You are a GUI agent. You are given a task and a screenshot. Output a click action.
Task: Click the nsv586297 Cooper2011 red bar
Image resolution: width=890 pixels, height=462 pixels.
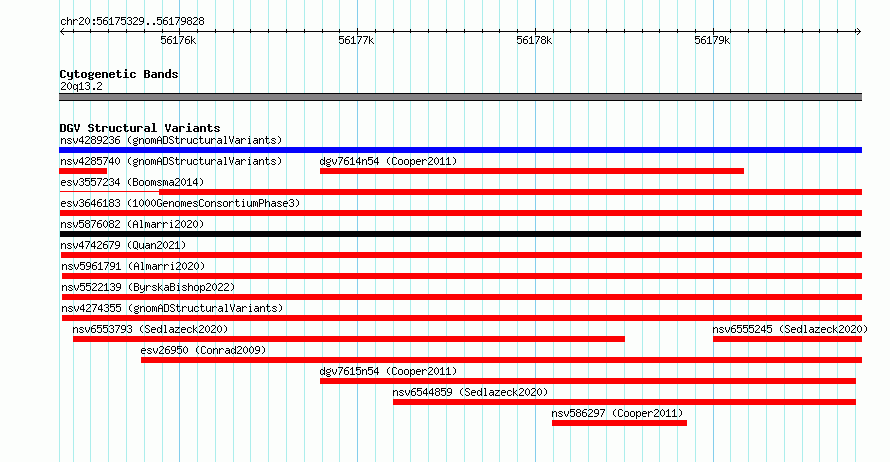[x=619, y=423]
